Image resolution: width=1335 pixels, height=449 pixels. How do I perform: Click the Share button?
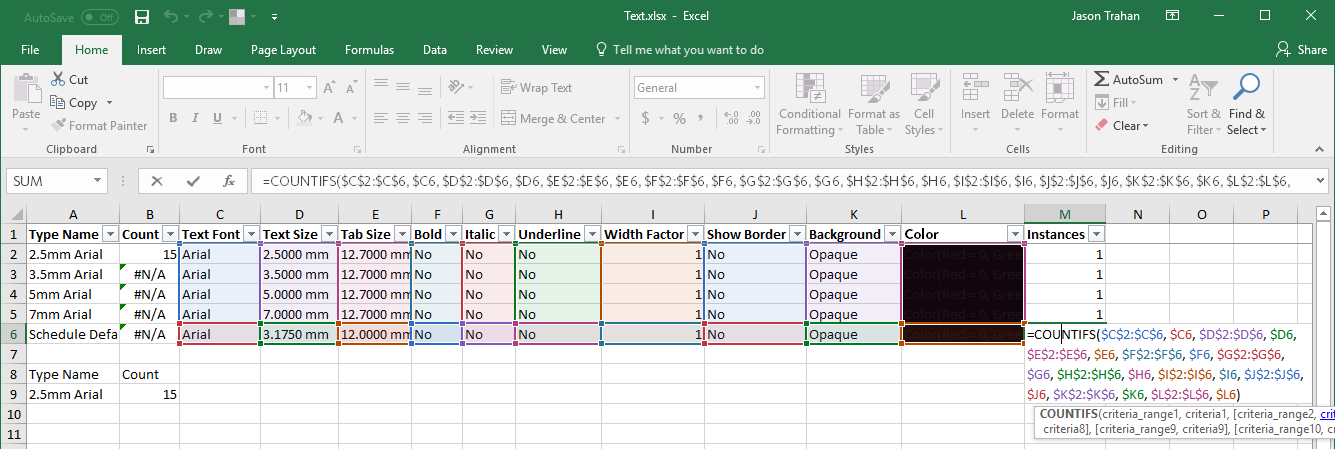pyautogui.click(x=1301, y=49)
